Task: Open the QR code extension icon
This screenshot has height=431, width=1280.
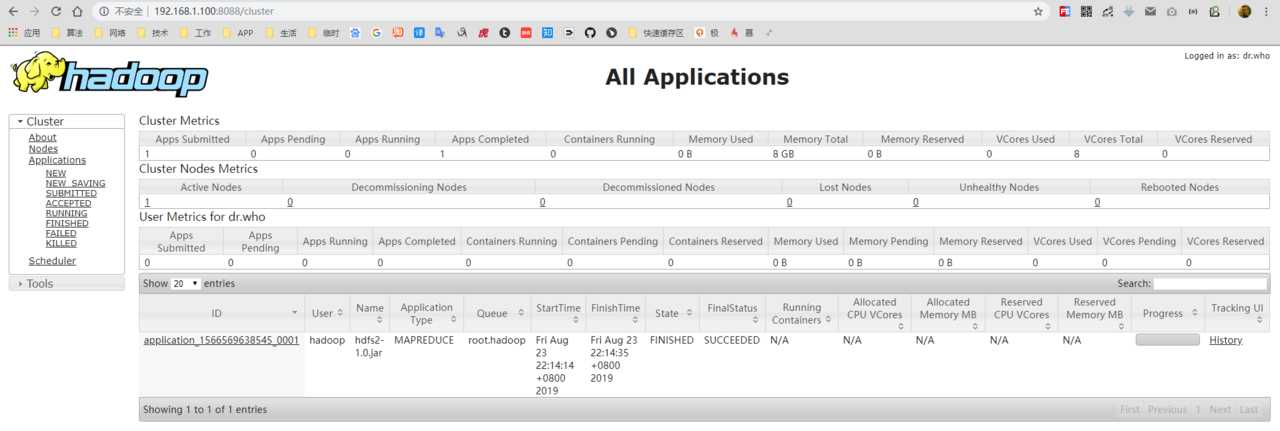Action: (x=1086, y=11)
